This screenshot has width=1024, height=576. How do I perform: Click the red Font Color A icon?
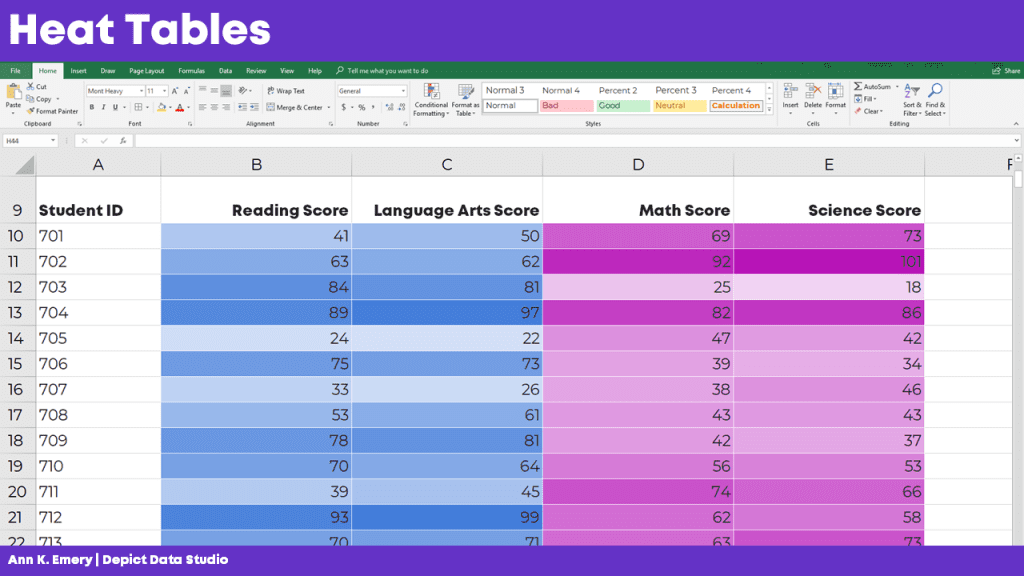click(x=180, y=107)
